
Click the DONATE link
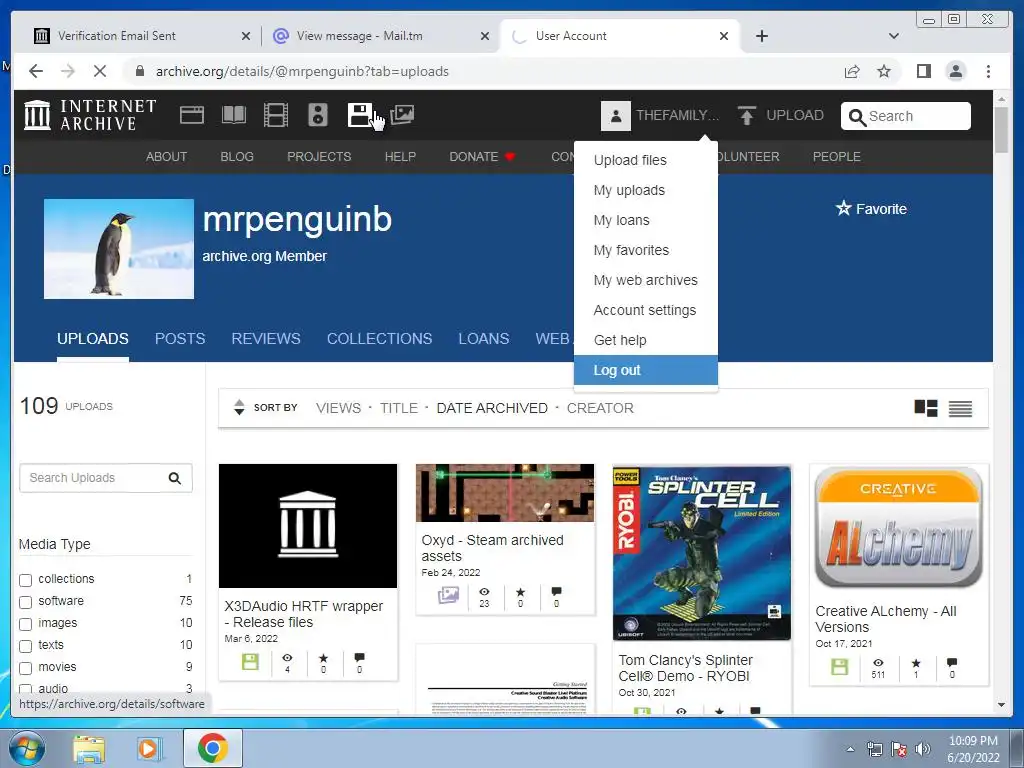[x=482, y=157]
